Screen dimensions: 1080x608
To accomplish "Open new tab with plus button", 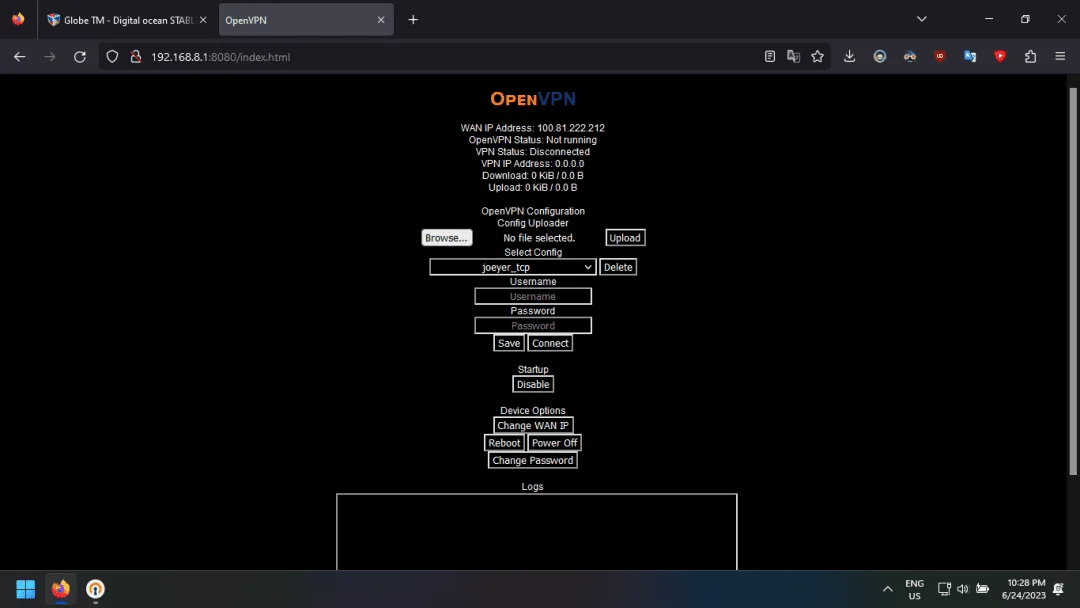I will (x=413, y=20).
